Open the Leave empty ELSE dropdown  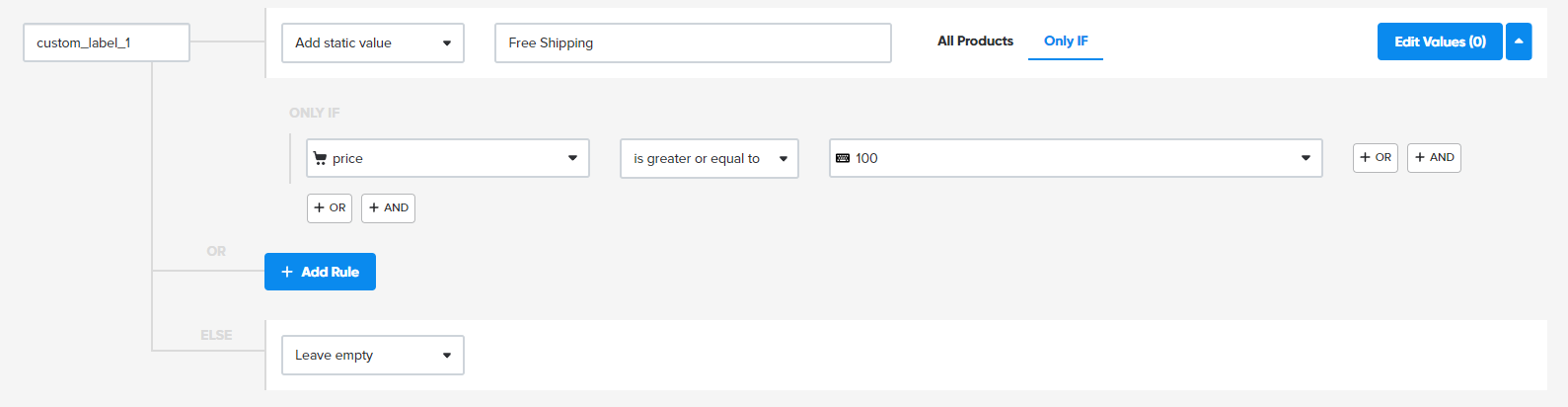pyautogui.click(x=373, y=355)
